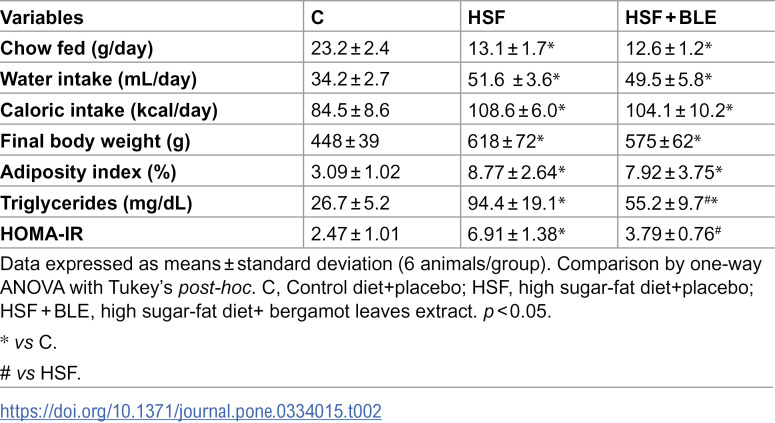Click the HOMA-IR row label
The image size is (775, 423).
[x=42, y=234]
